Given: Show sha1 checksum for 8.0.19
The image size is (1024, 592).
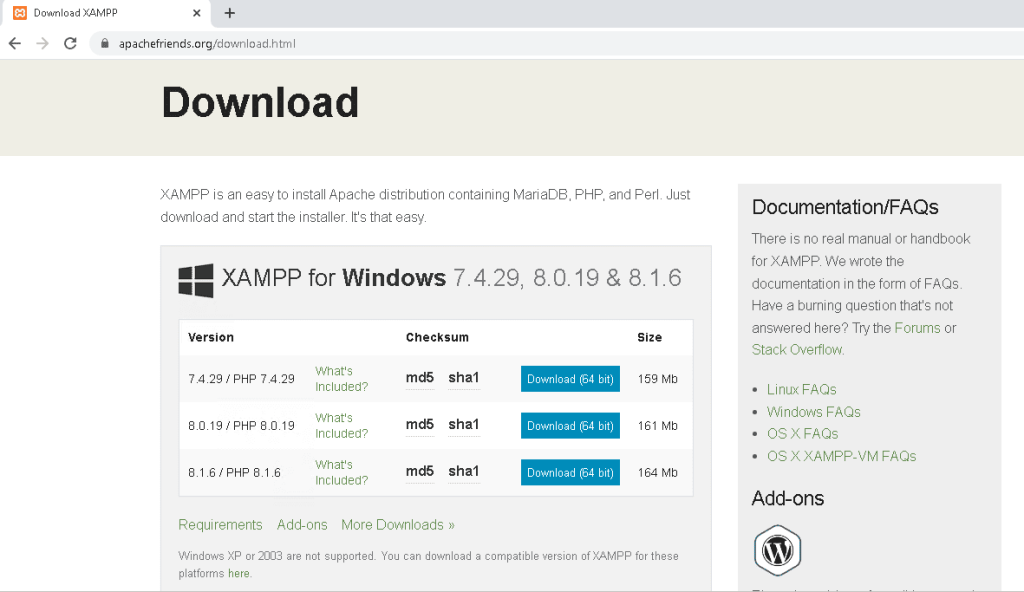Looking at the screenshot, I should coord(464,425).
